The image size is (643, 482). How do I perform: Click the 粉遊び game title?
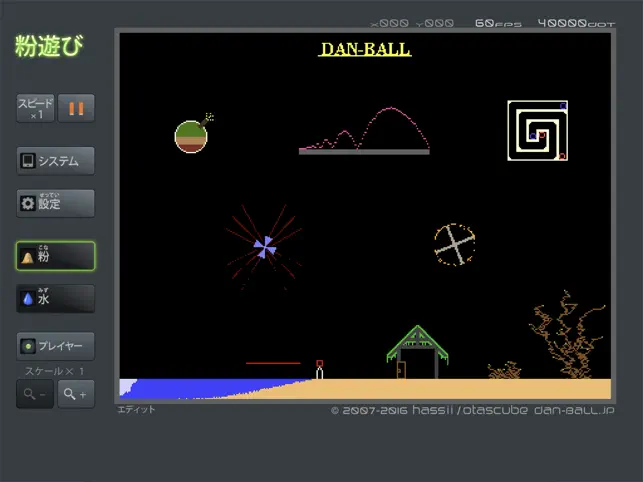point(49,46)
